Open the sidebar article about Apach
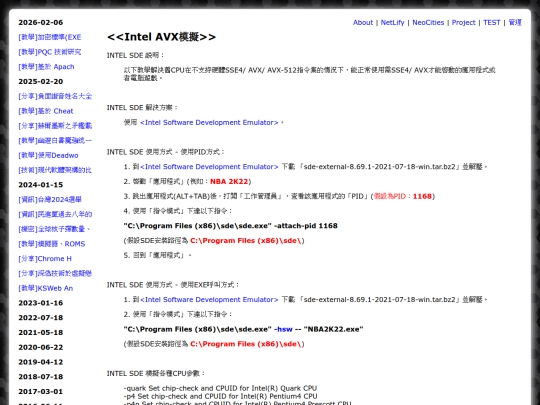Screen dimensions: 540x405 pyautogui.click(x=46, y=67)
